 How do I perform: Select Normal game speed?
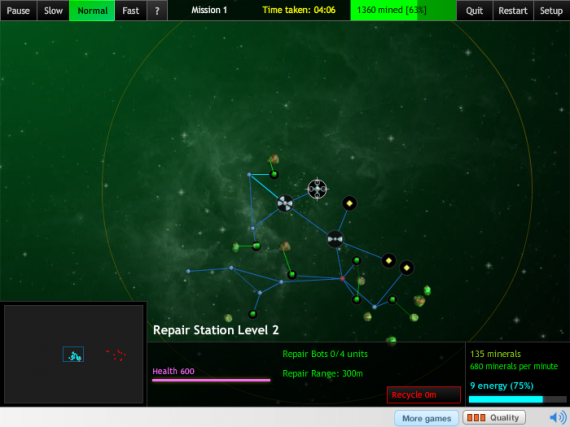click(x=92, y=11)
